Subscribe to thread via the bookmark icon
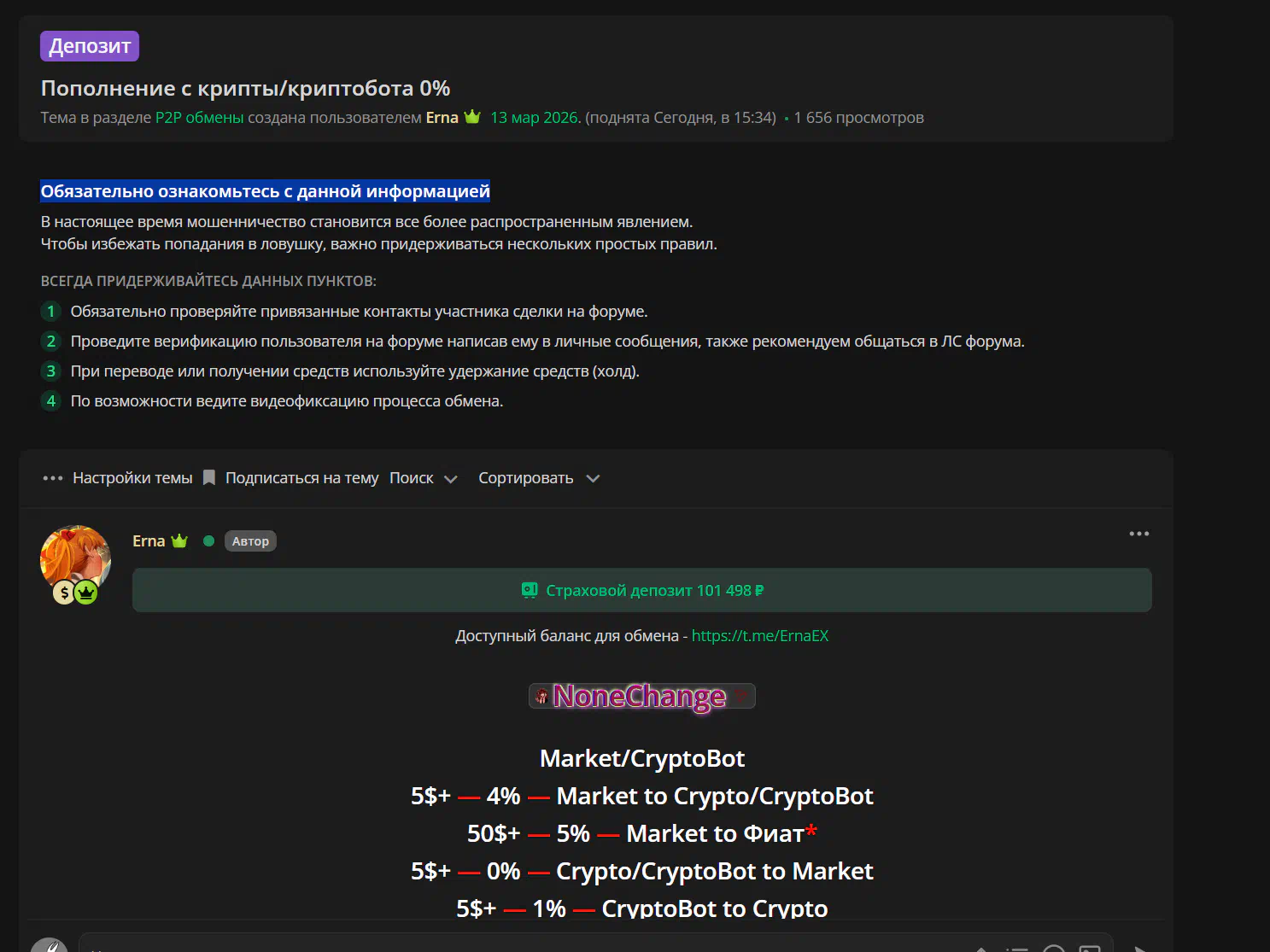Image resolution: width=1270 pixels, height=952 pixels. tap(209, 478)
